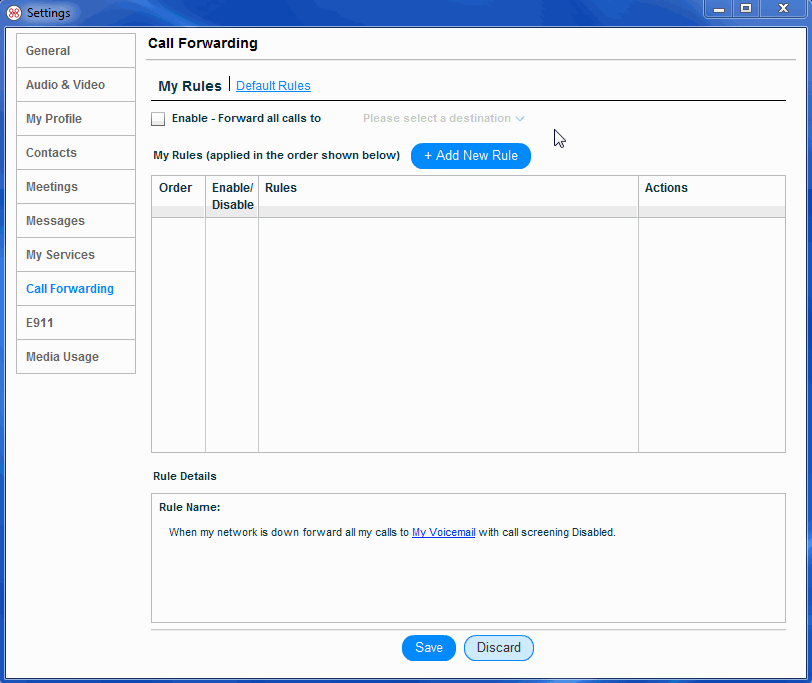Save the call forwarding settings
This screenshot has height=683, width=812.
[x=429, y=648]
